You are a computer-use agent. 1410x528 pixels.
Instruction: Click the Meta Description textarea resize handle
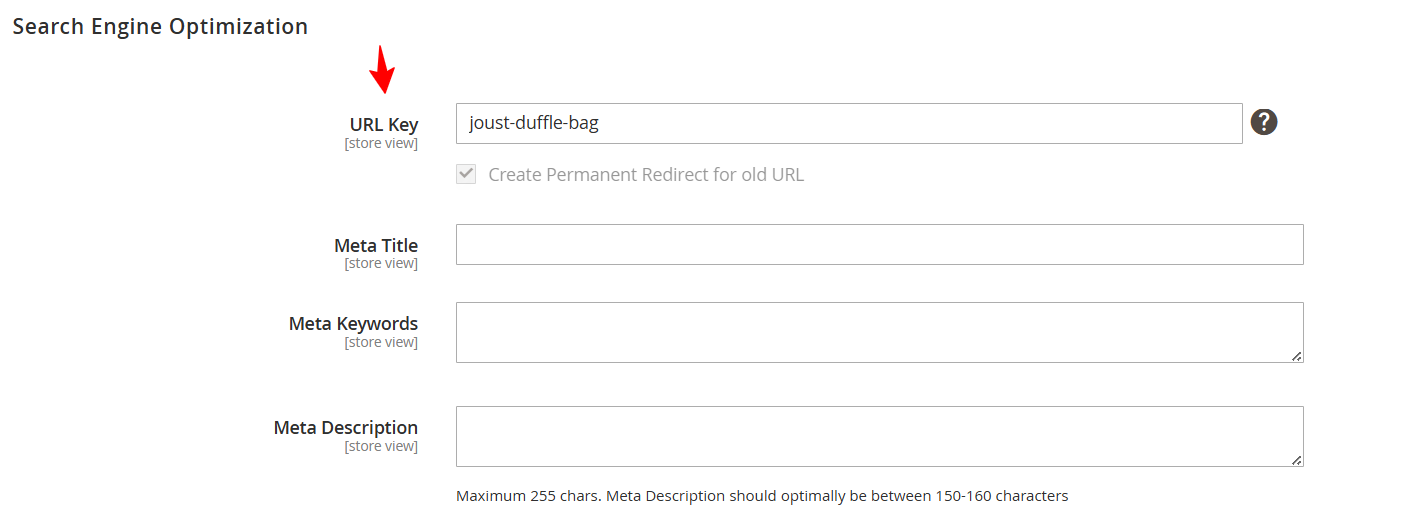point(1296,459)
